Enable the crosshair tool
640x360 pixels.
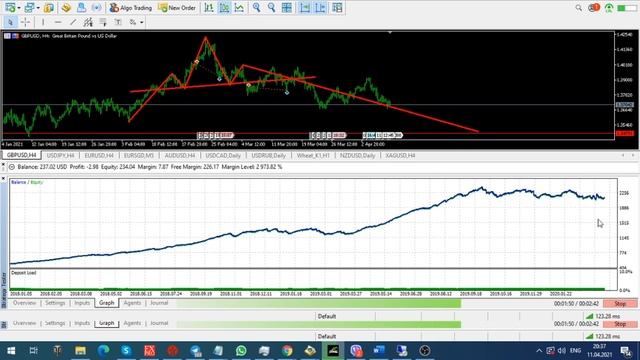pos(25,22)
